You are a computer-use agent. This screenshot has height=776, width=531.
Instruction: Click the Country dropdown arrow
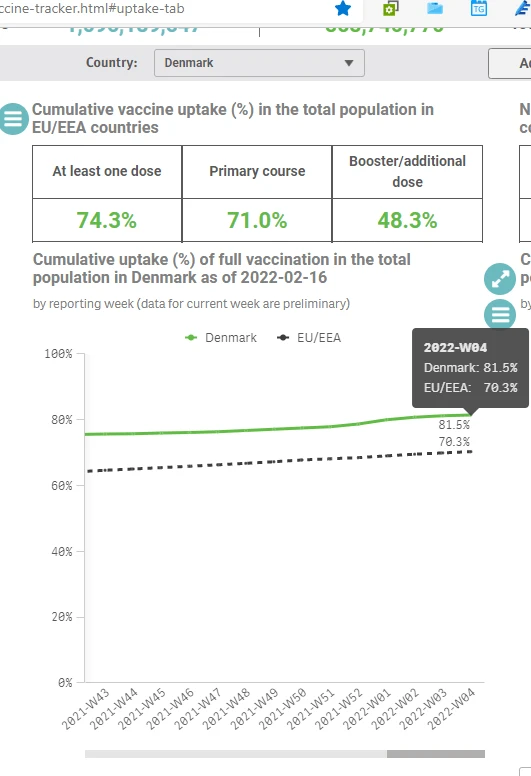pyautogui.click(x=349, y=63)
